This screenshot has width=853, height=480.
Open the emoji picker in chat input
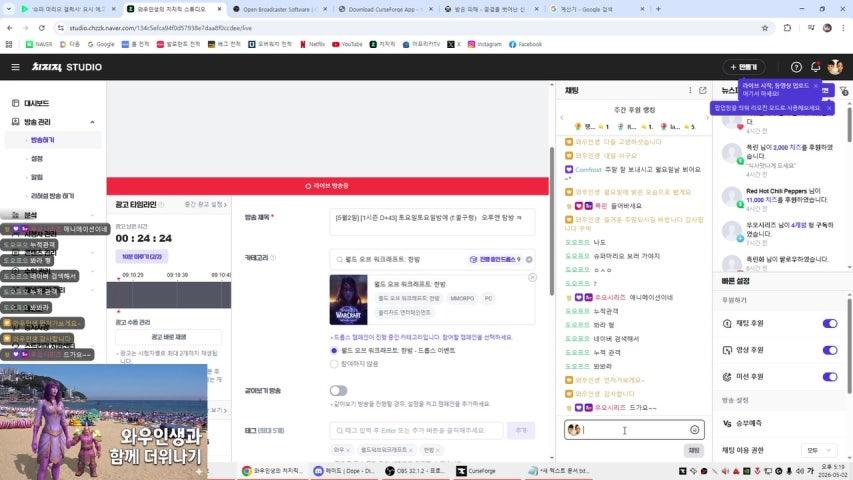pyautogui.click(x=694, y=430)
